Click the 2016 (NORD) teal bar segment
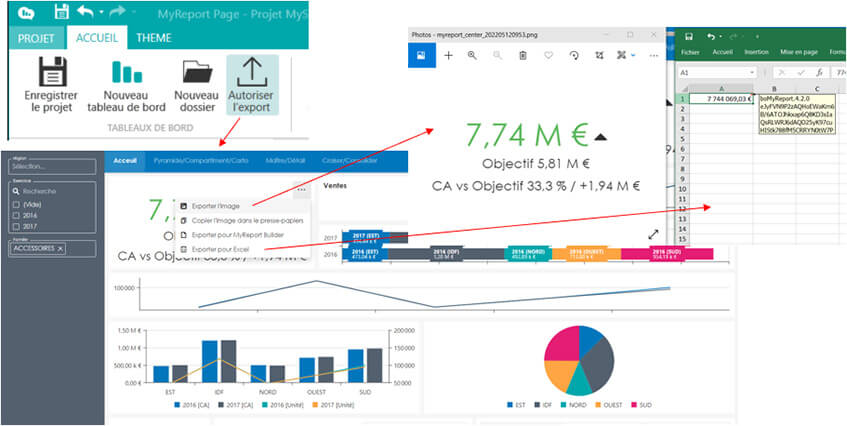 (x=528, y=254)
